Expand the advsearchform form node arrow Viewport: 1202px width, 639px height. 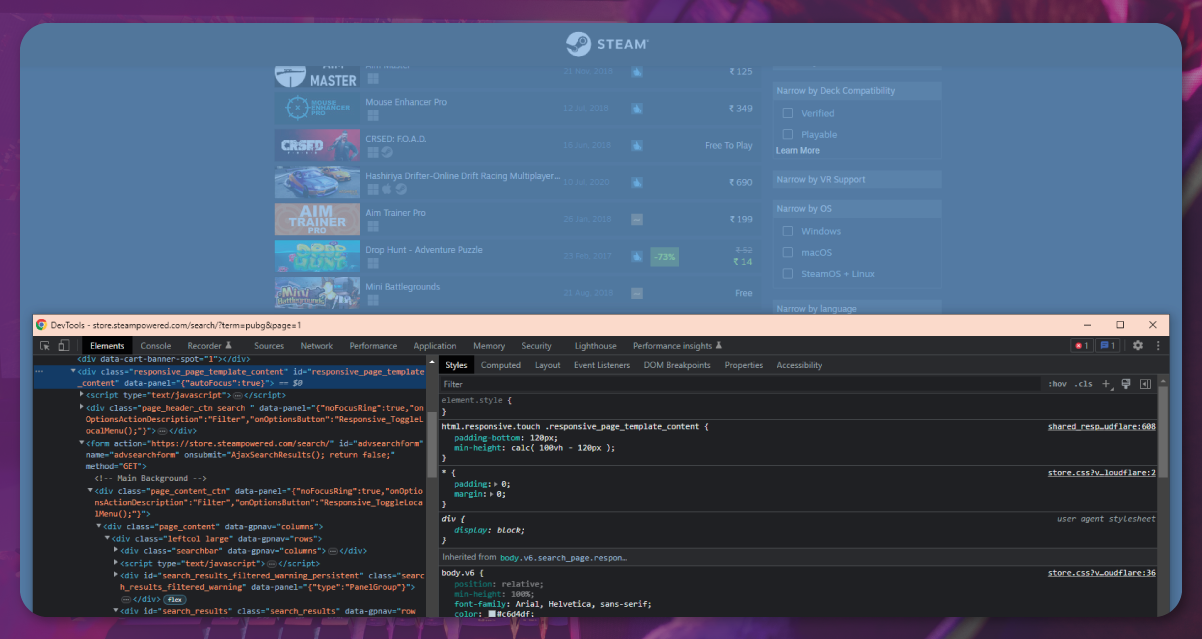tap(82, 443)
